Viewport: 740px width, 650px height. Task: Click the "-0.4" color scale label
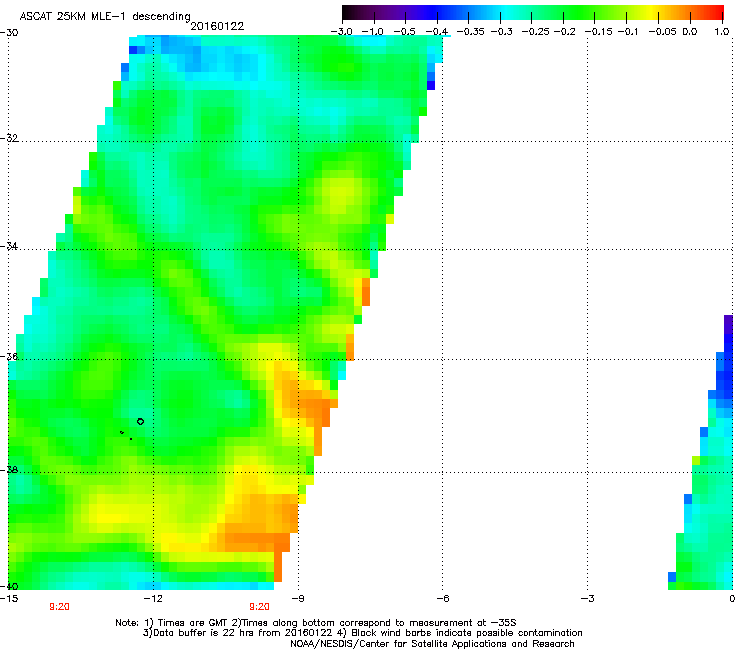coord(437,32)
